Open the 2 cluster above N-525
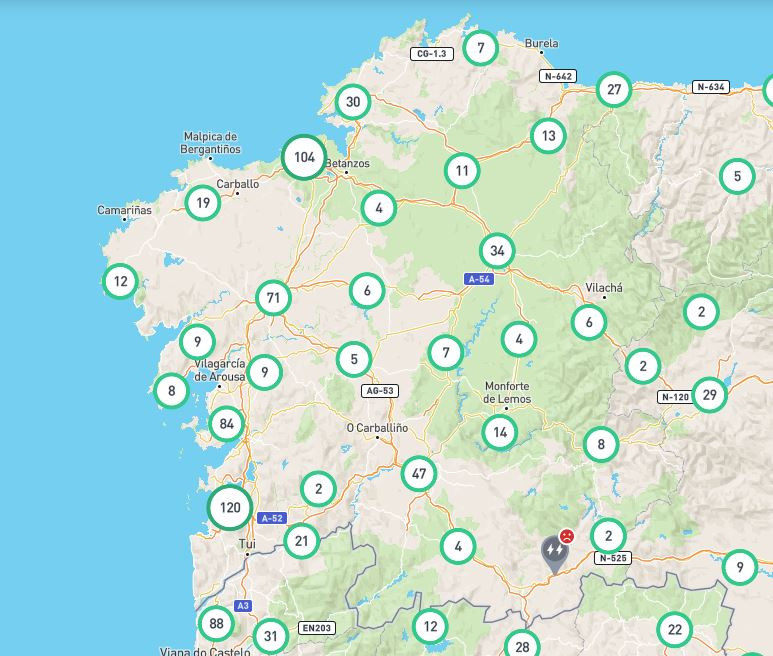The height and width of the screenshot is (656, 773). tap(608, 536)
